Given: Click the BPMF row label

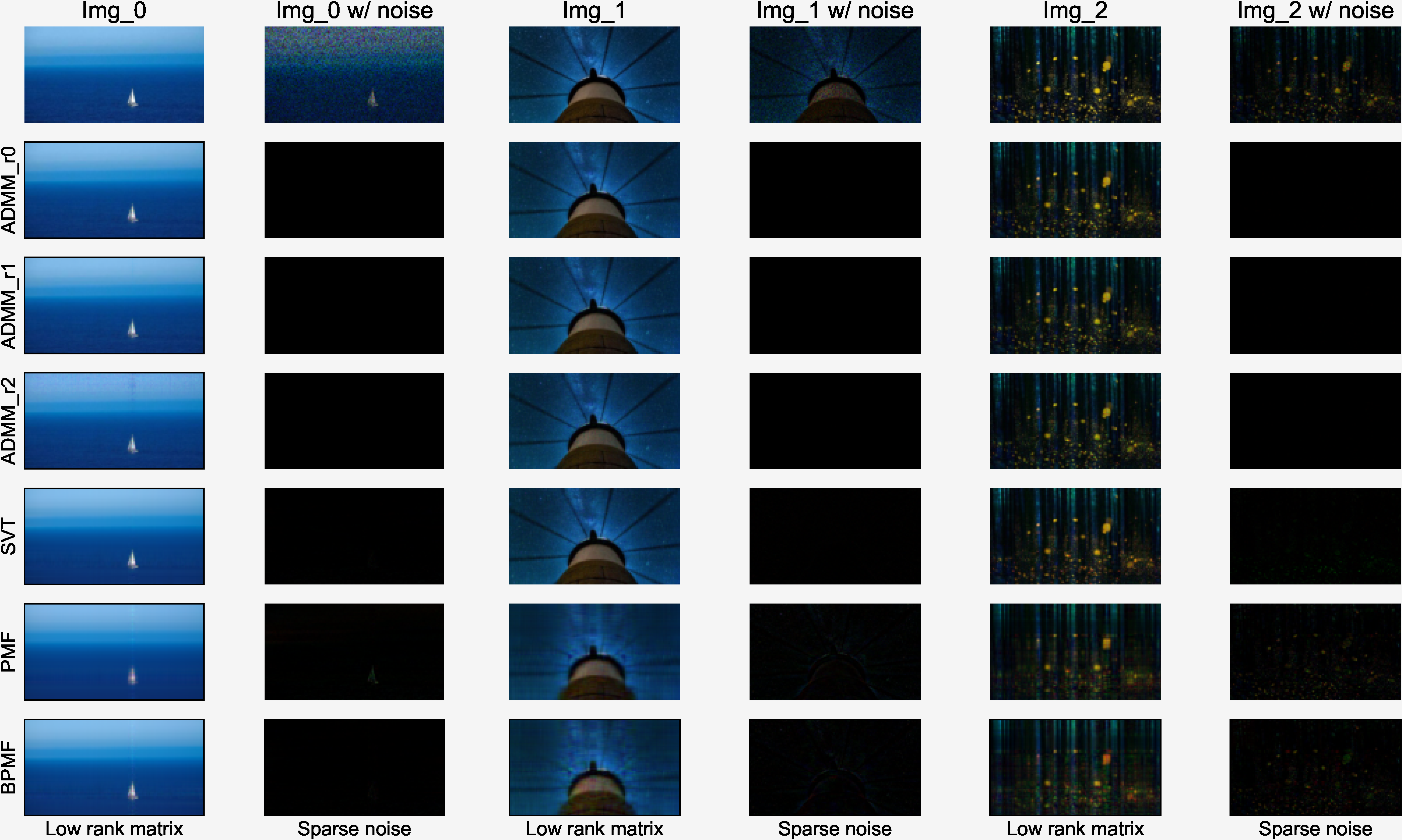Looking at the screenshot, I should tap(9, 767).
